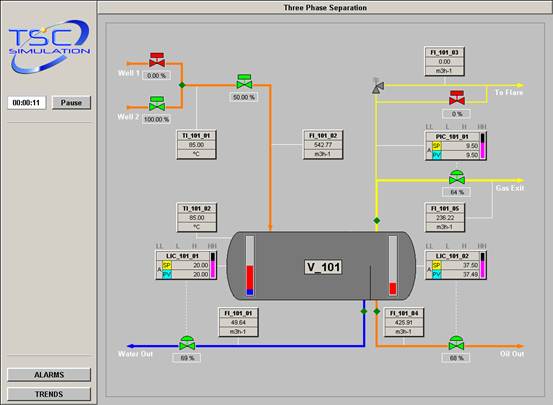553x405 pixels.
Task: Click the cyan PV tag in LIC_101_02
Action: click(x=437, y=274)
